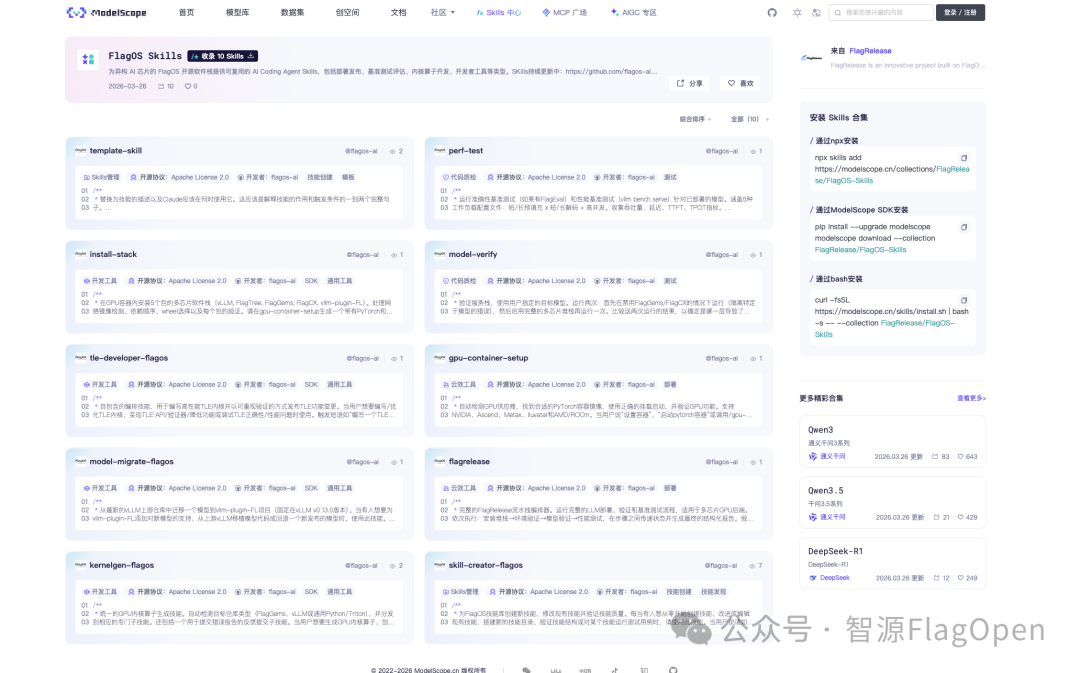The height and width of the screenshot is (673, 1080).
Task: Open the flagrelease skill card title
Action: [x=469, y=462]
